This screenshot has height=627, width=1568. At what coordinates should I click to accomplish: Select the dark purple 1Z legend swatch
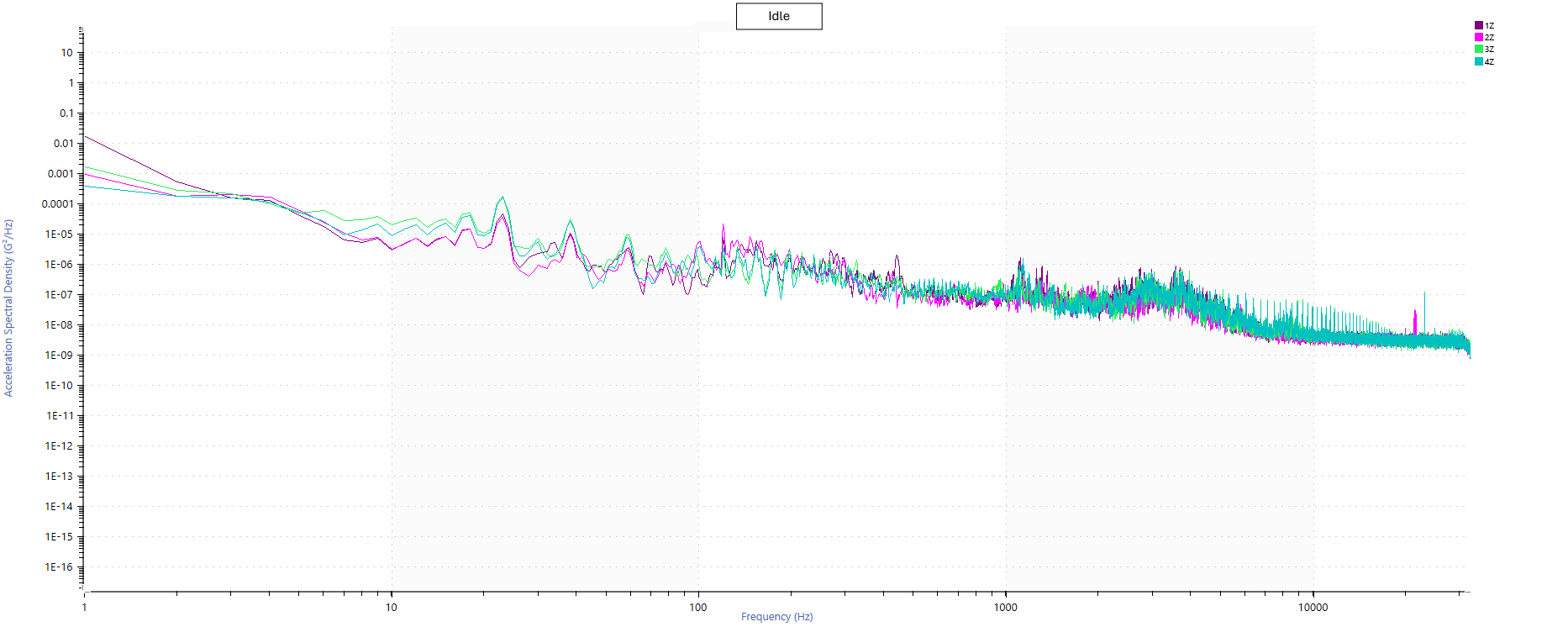[1479, 25]
